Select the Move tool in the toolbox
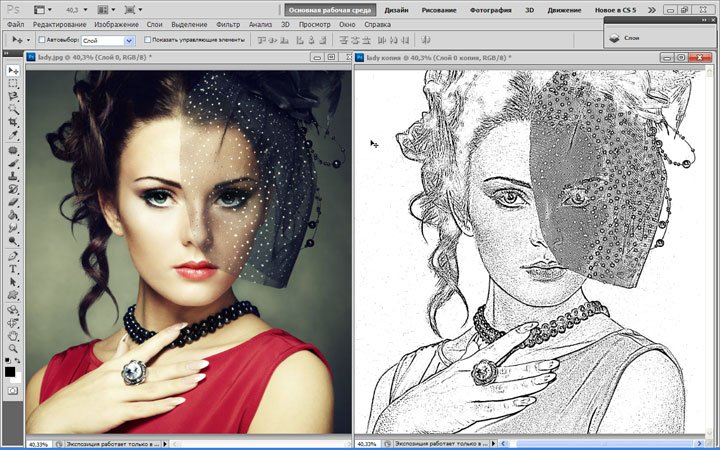Screen dimensions: 720x450 click(x=13, y=71)
